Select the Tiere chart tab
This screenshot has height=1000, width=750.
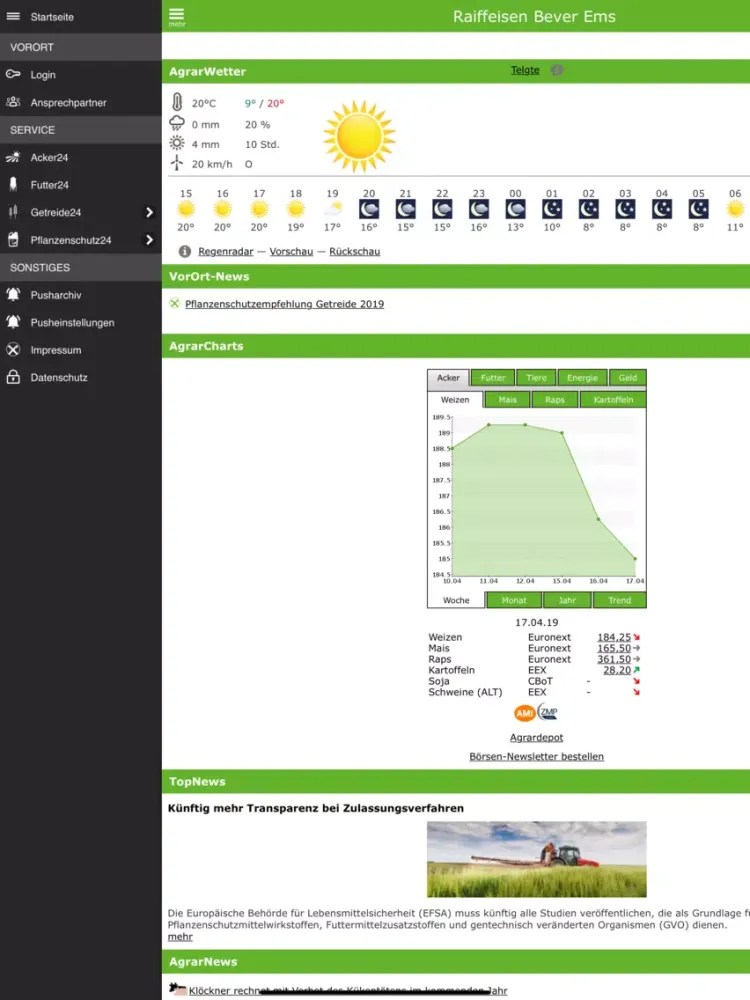coord(536,378)
